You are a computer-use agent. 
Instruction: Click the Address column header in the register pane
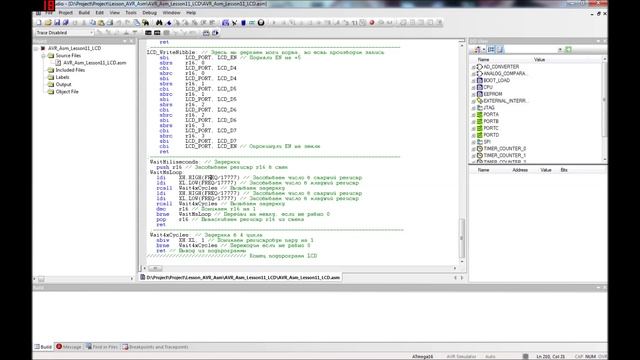click(x=520, y=170)
